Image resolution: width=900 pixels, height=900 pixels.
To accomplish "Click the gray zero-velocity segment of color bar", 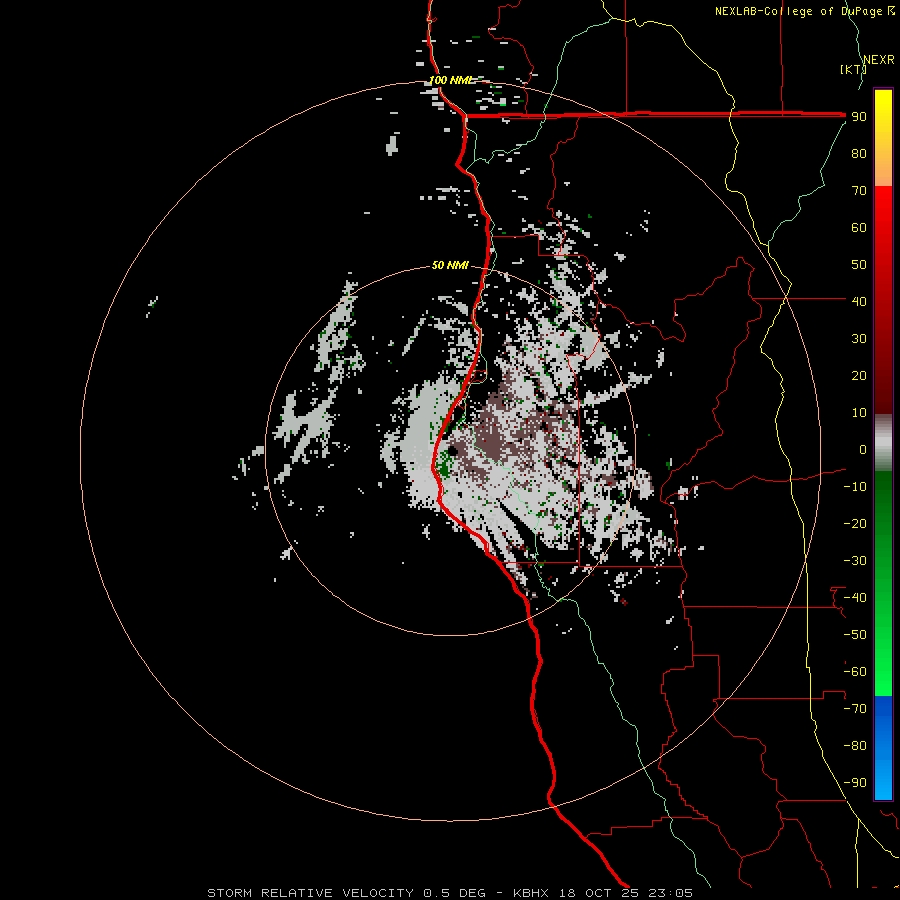I will click(883, 443).
